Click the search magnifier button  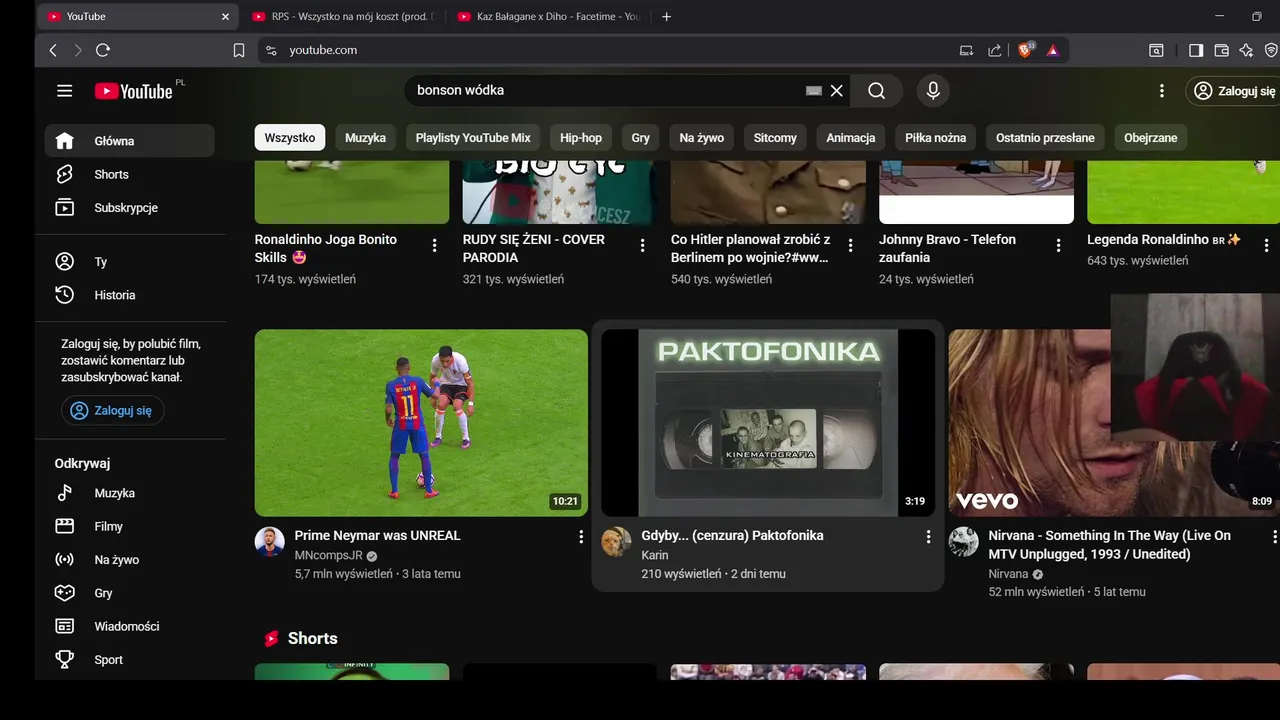point(876,91)
